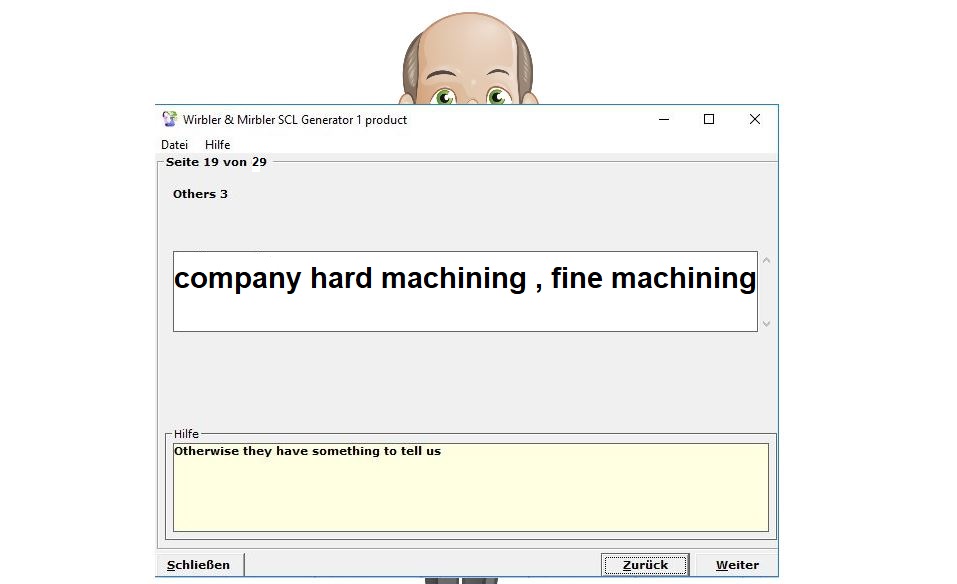Viewport: 957px width, 584px height.
Task: Click the 'Seite 19 von 29' page label
Action: pos(216,162)
